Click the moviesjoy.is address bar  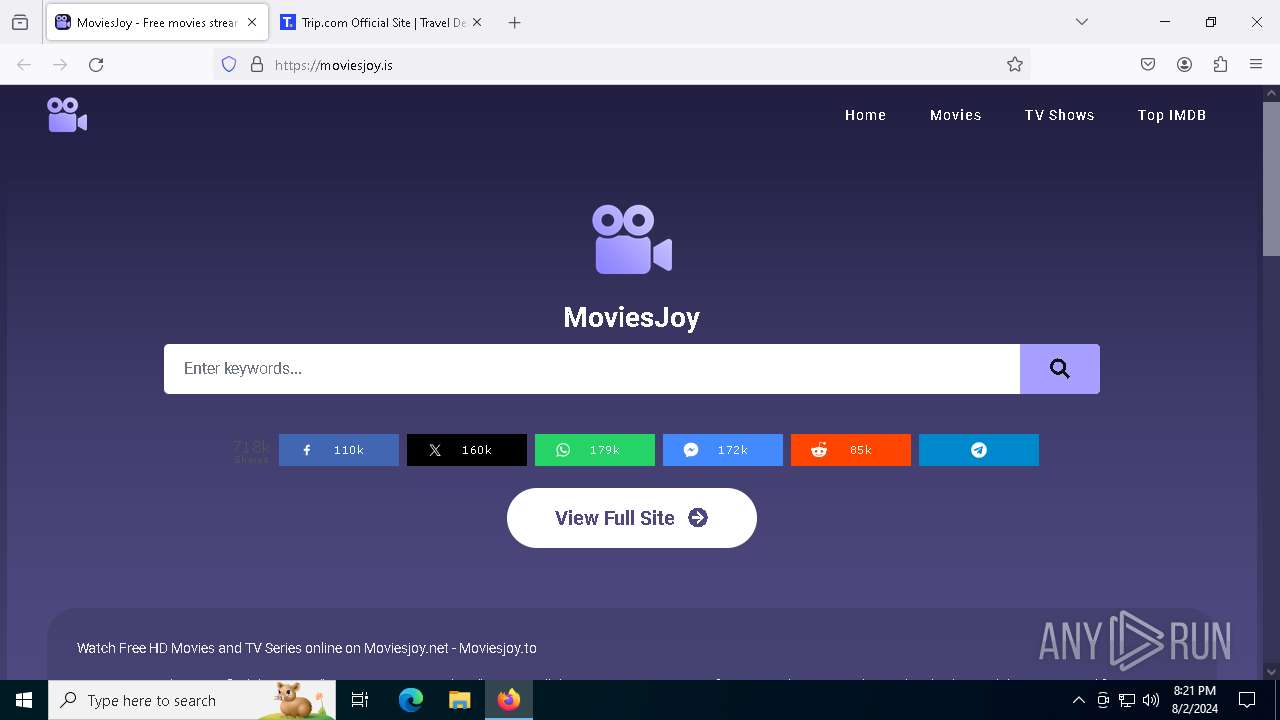tap(620, 65)
